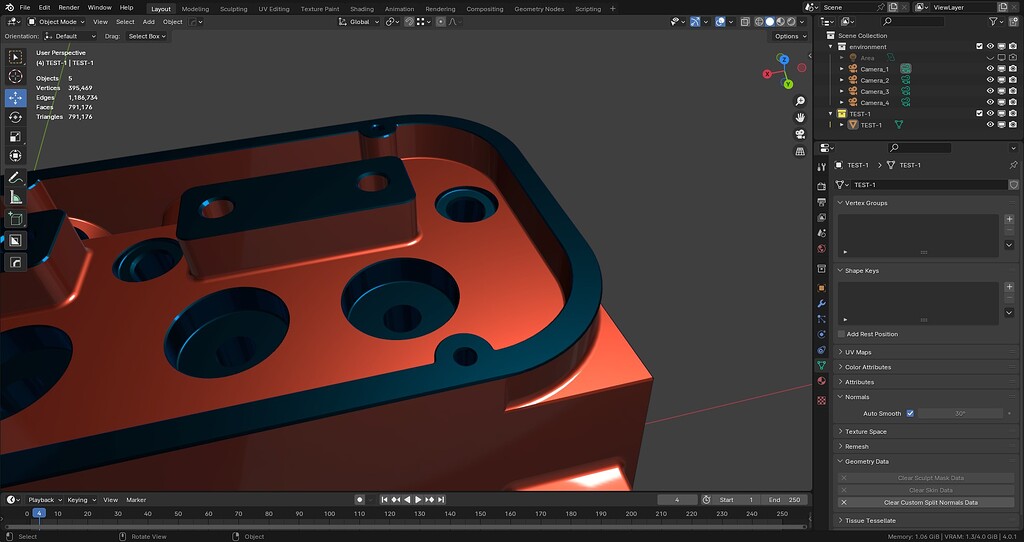Open the Object properties tab
This screenshot has height=542, width=1024.
tap(822, 288)
